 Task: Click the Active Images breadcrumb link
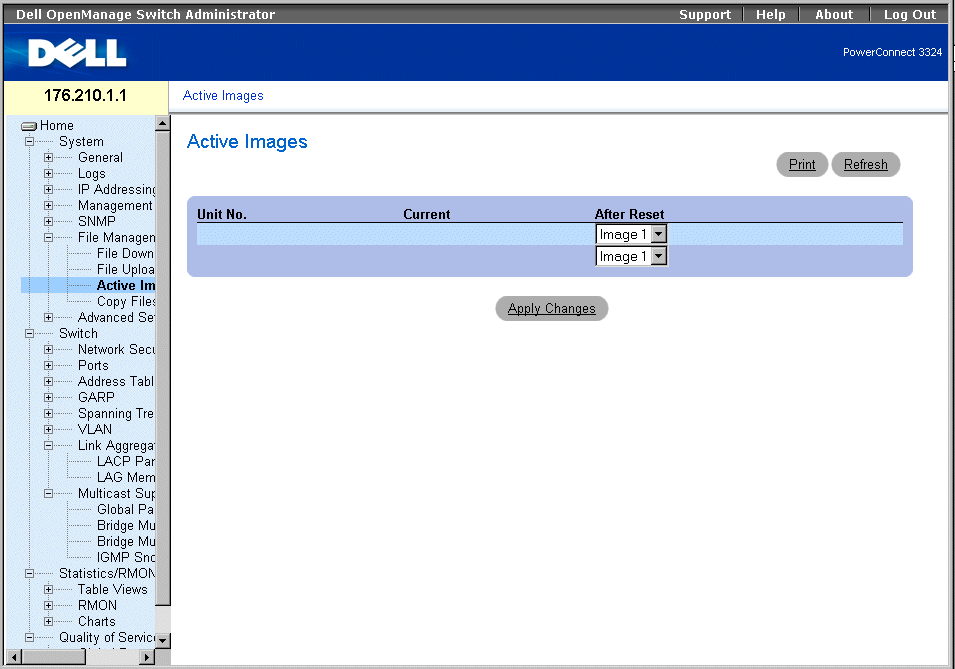coord(223,96)
